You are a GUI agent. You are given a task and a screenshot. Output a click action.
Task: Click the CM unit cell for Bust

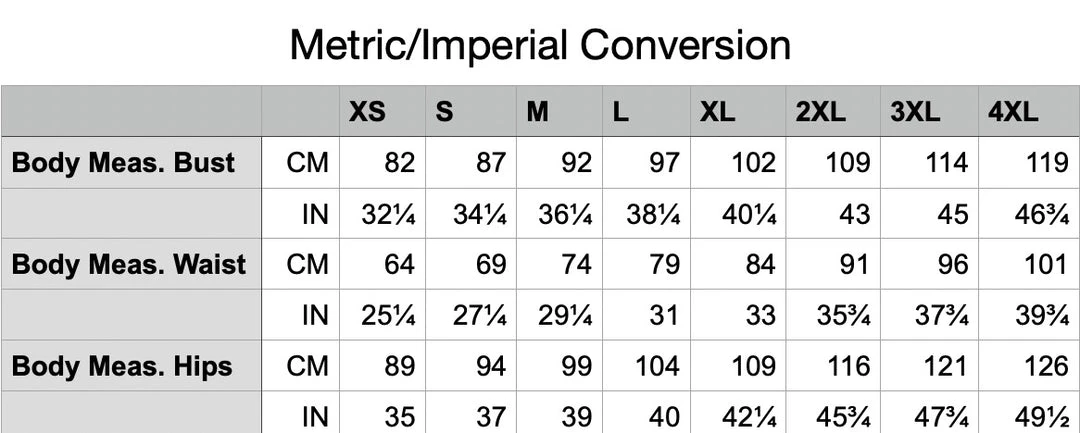click(x=307, y=163)
